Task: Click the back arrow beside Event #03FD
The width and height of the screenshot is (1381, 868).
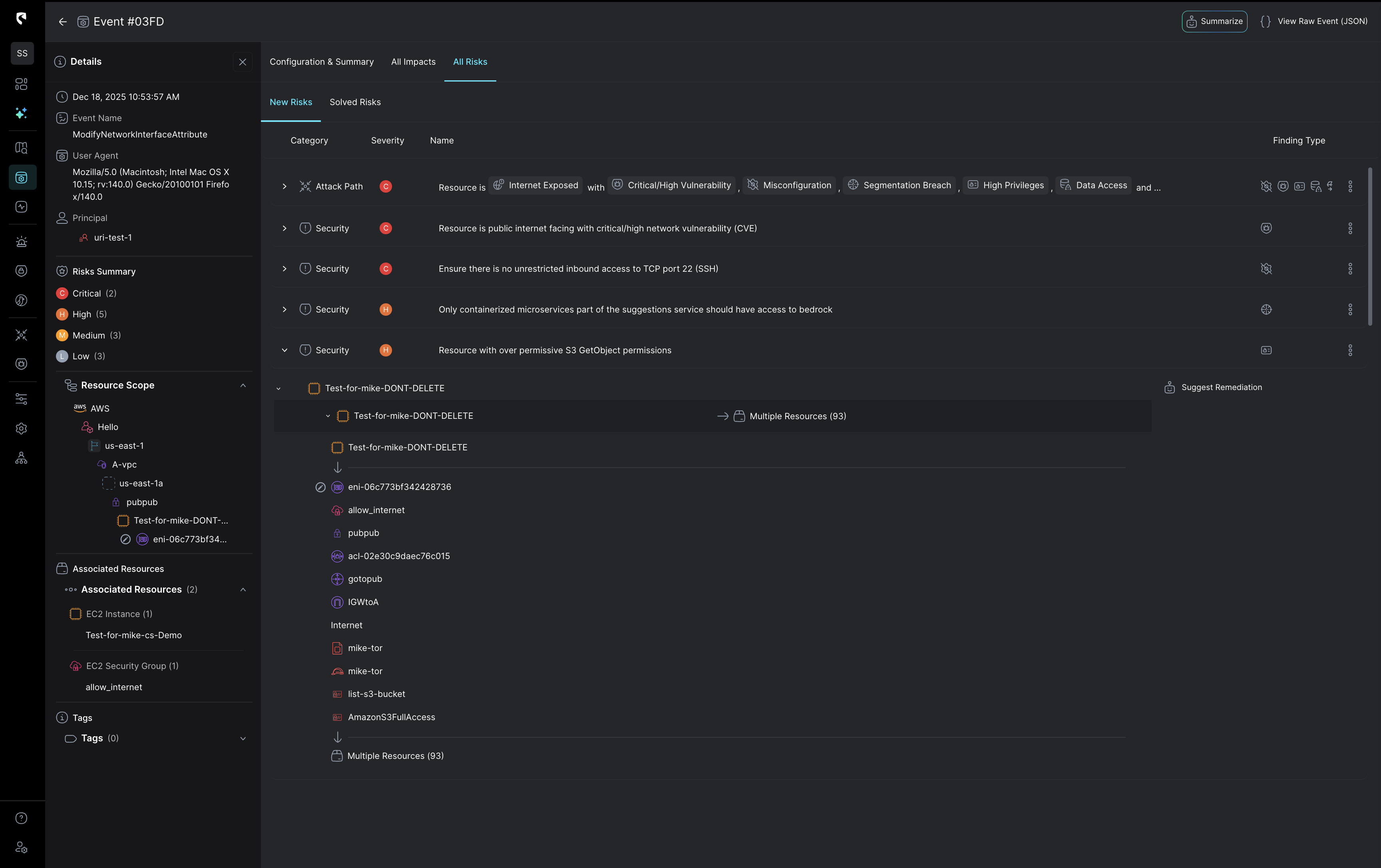Action: (62, 22)
